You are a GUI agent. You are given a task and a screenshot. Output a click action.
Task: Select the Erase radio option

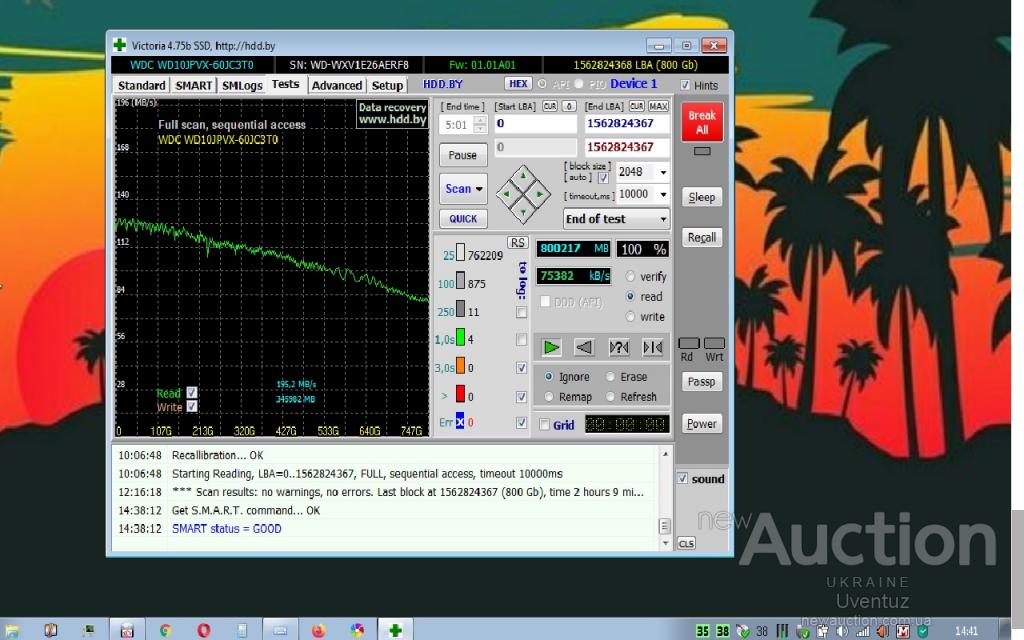pyautogui.click(x=610, y=377)
